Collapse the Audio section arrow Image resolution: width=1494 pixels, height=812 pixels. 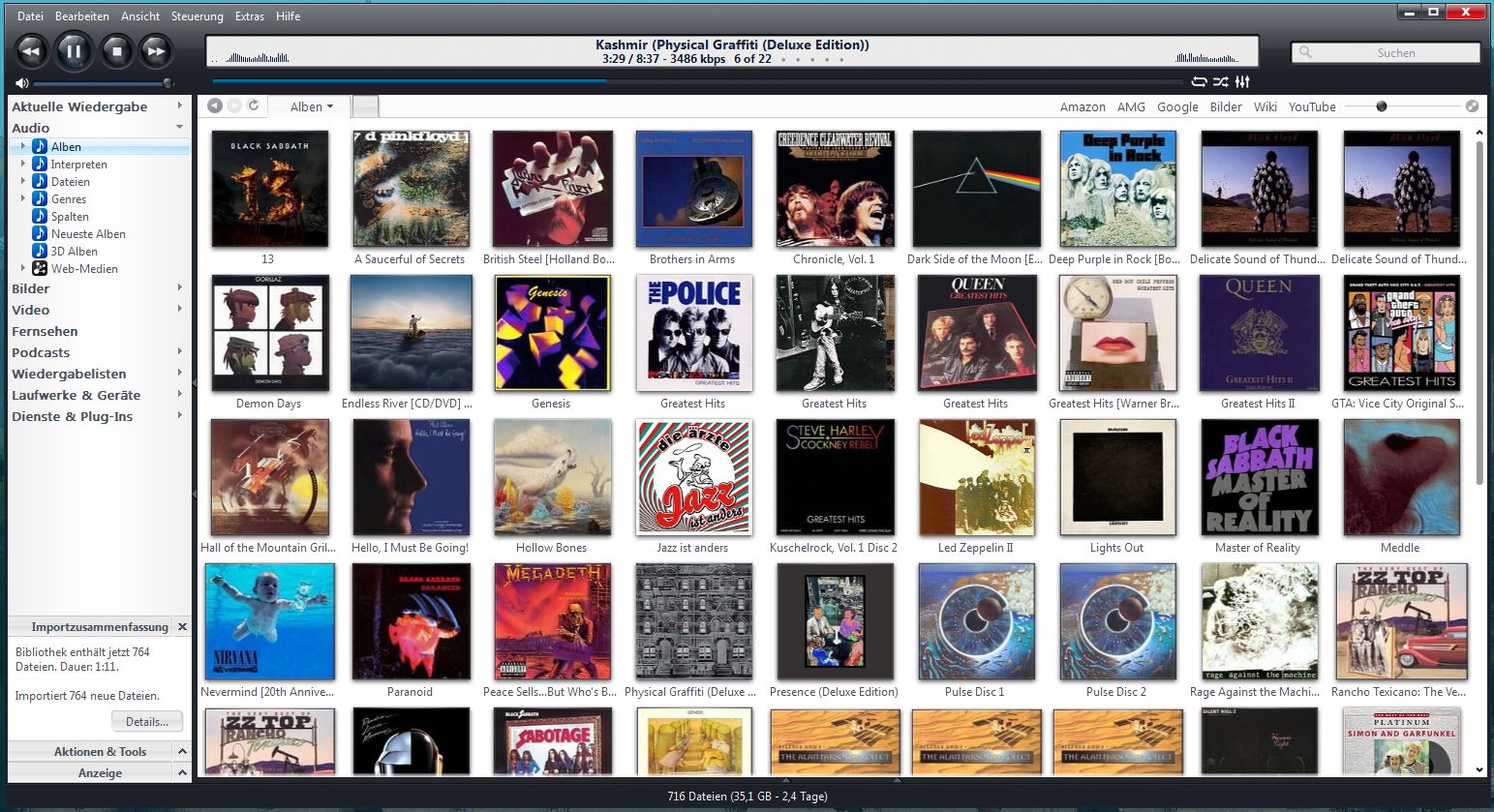tap(180, 128)
